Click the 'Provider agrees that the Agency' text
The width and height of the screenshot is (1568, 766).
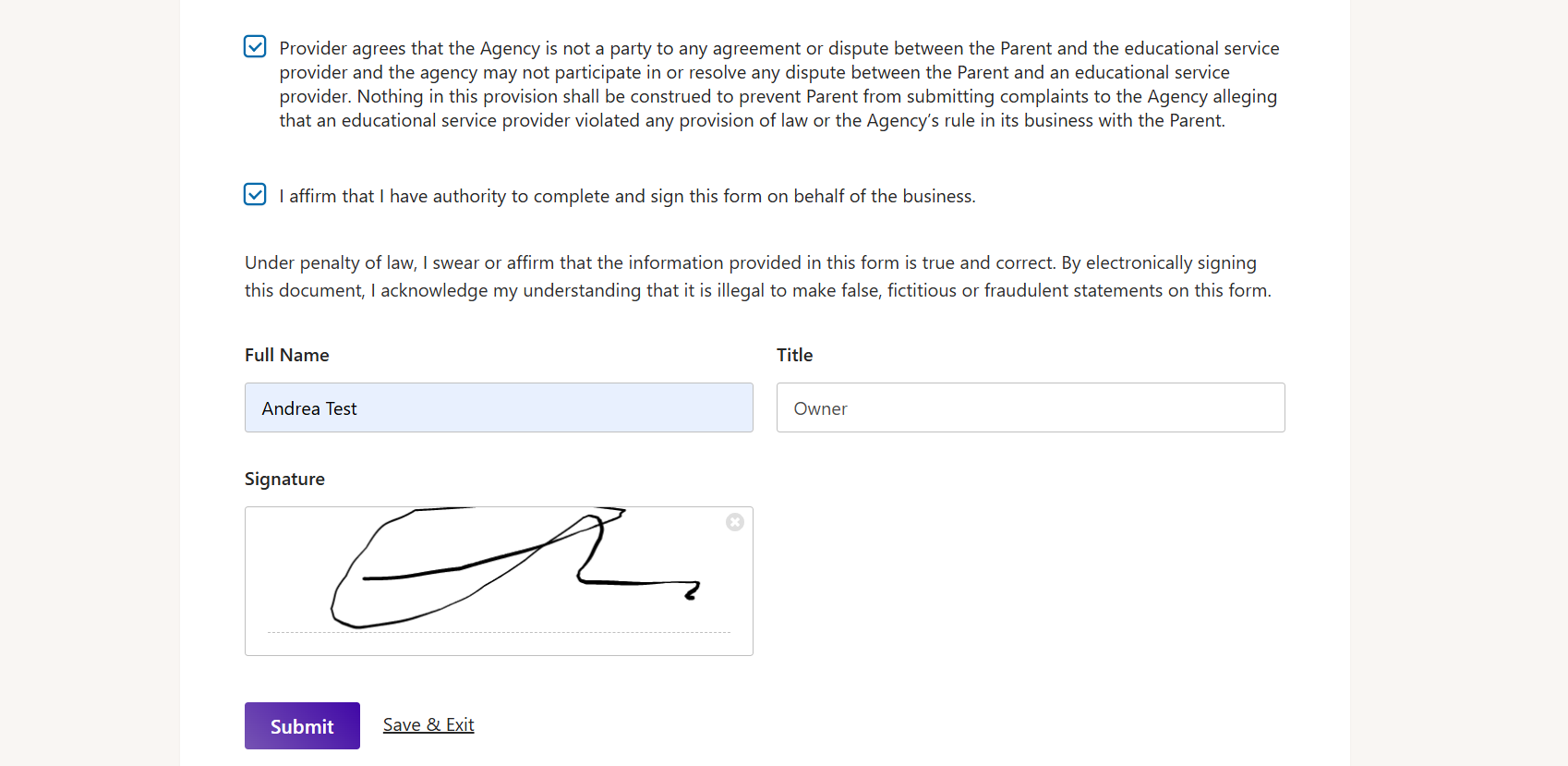[779, 84]
